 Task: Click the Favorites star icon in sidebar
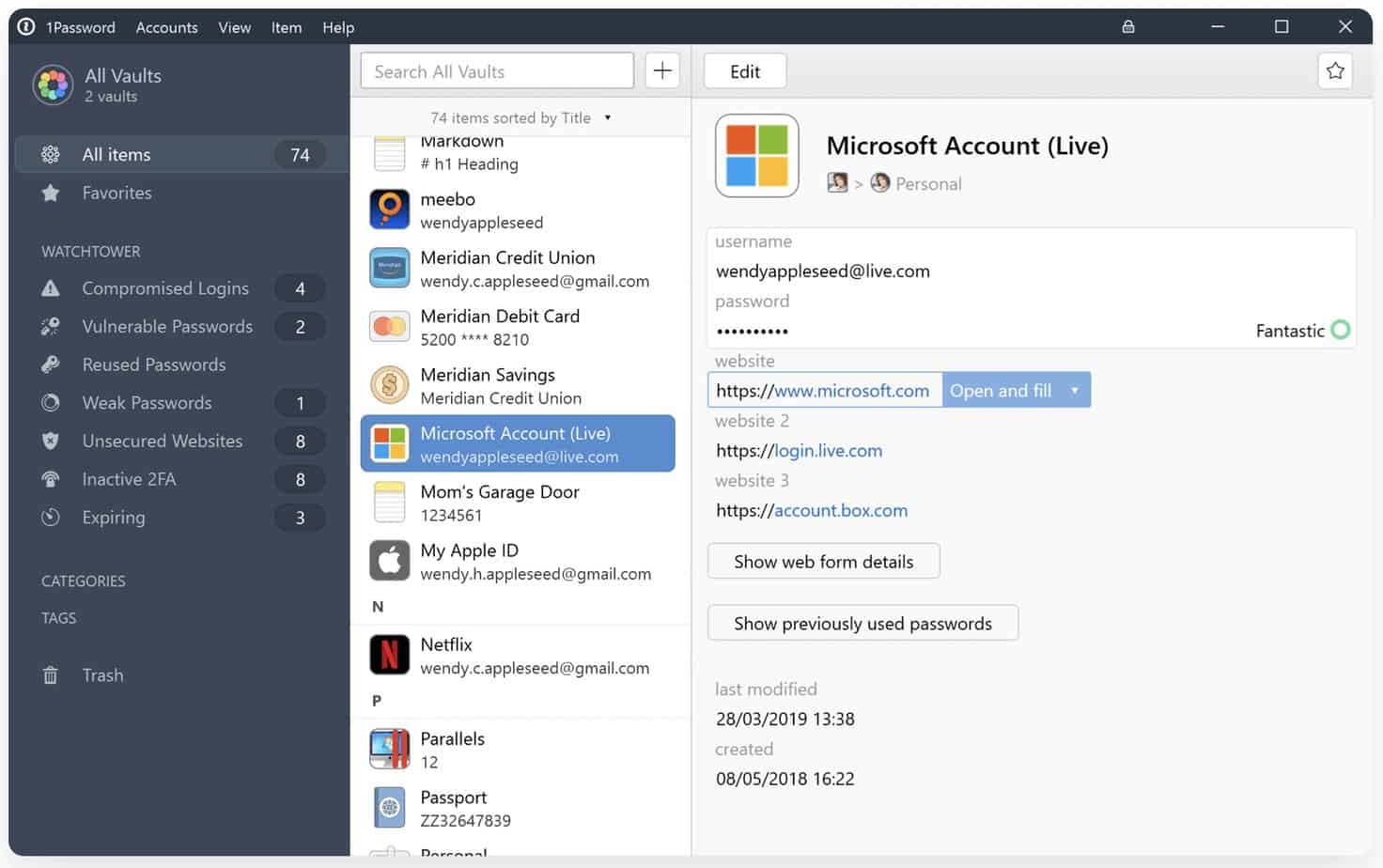tap(51, 193)
